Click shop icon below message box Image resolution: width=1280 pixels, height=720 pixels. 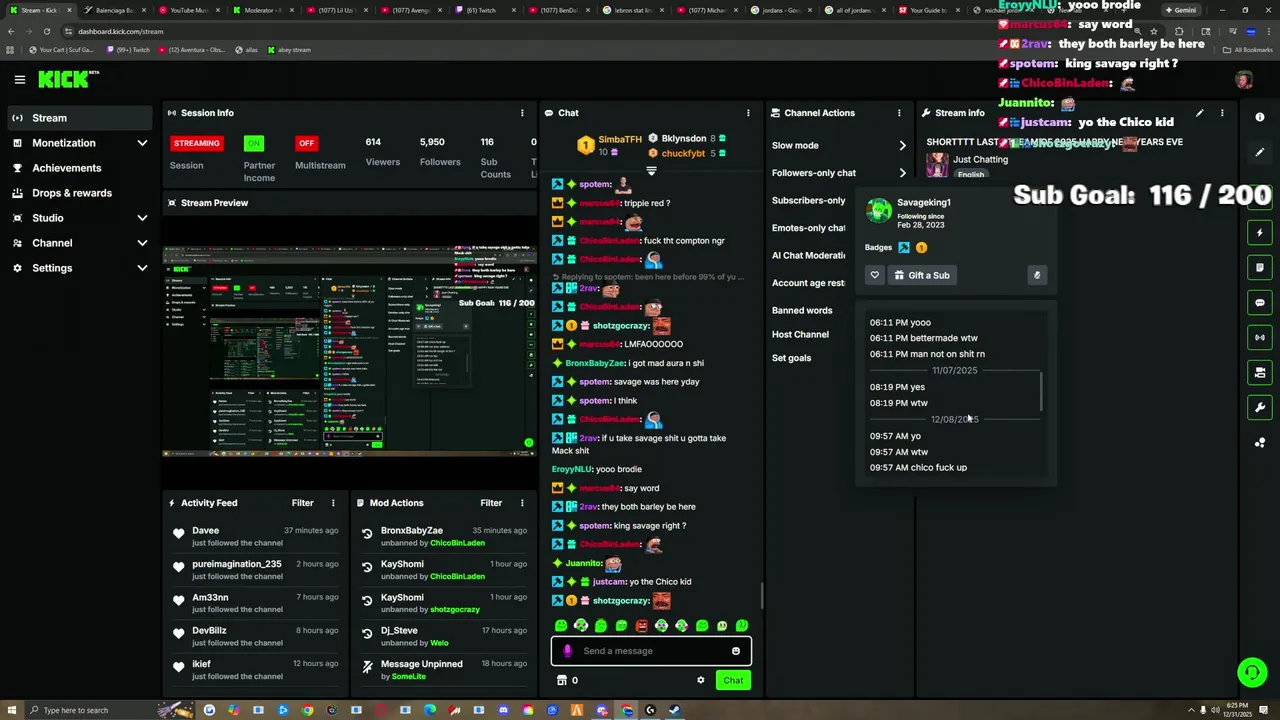(x=562, y=680)
